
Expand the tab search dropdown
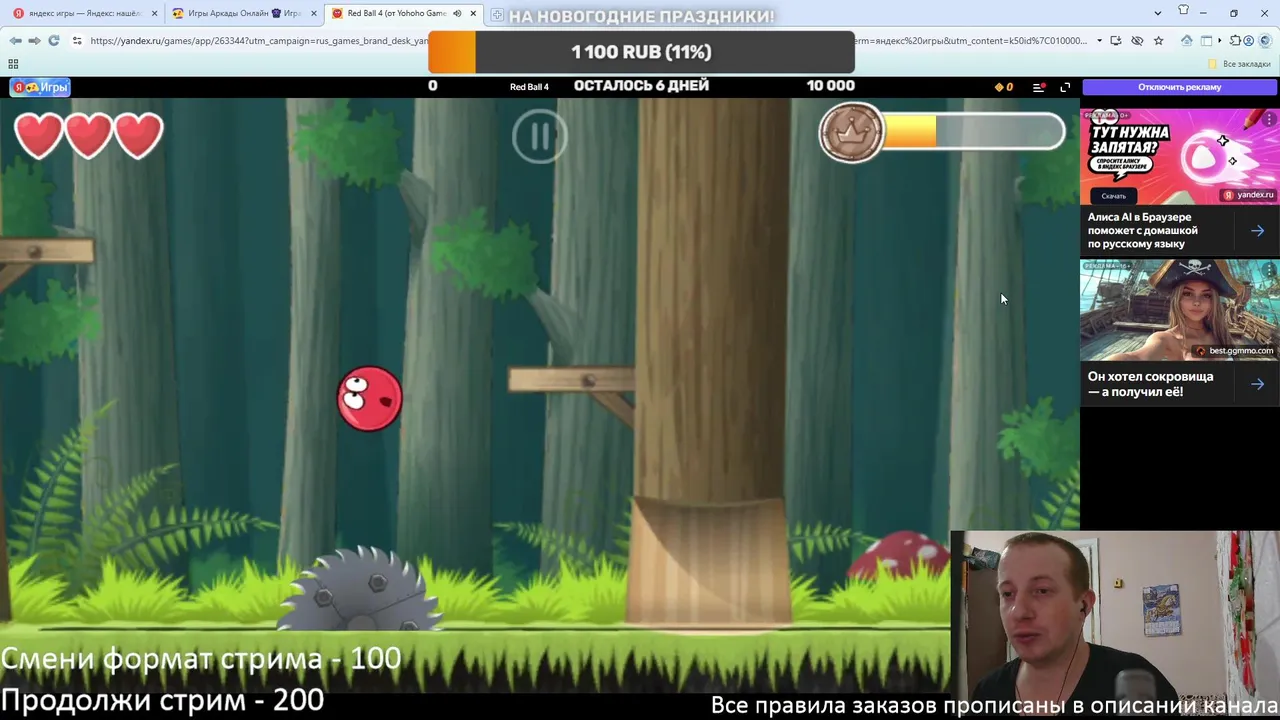(1157, 13)
